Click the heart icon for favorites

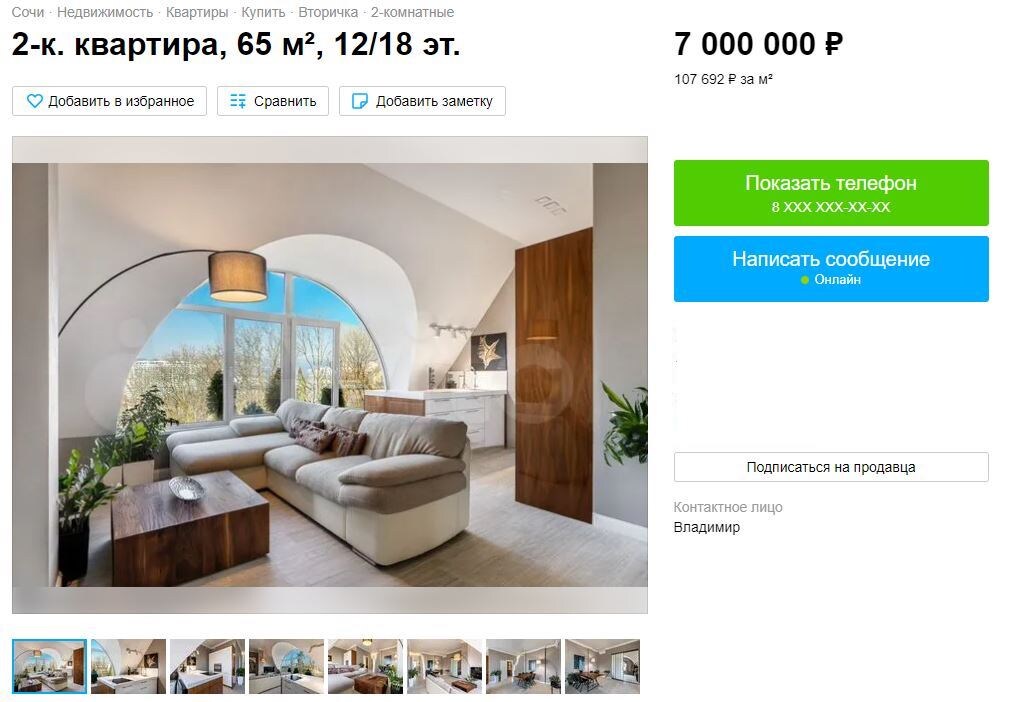pos(34,101)
